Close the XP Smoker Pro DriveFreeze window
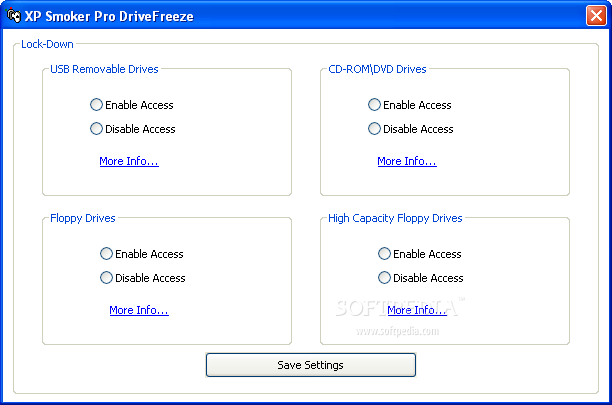612x405 pixels. pos(596,16)
